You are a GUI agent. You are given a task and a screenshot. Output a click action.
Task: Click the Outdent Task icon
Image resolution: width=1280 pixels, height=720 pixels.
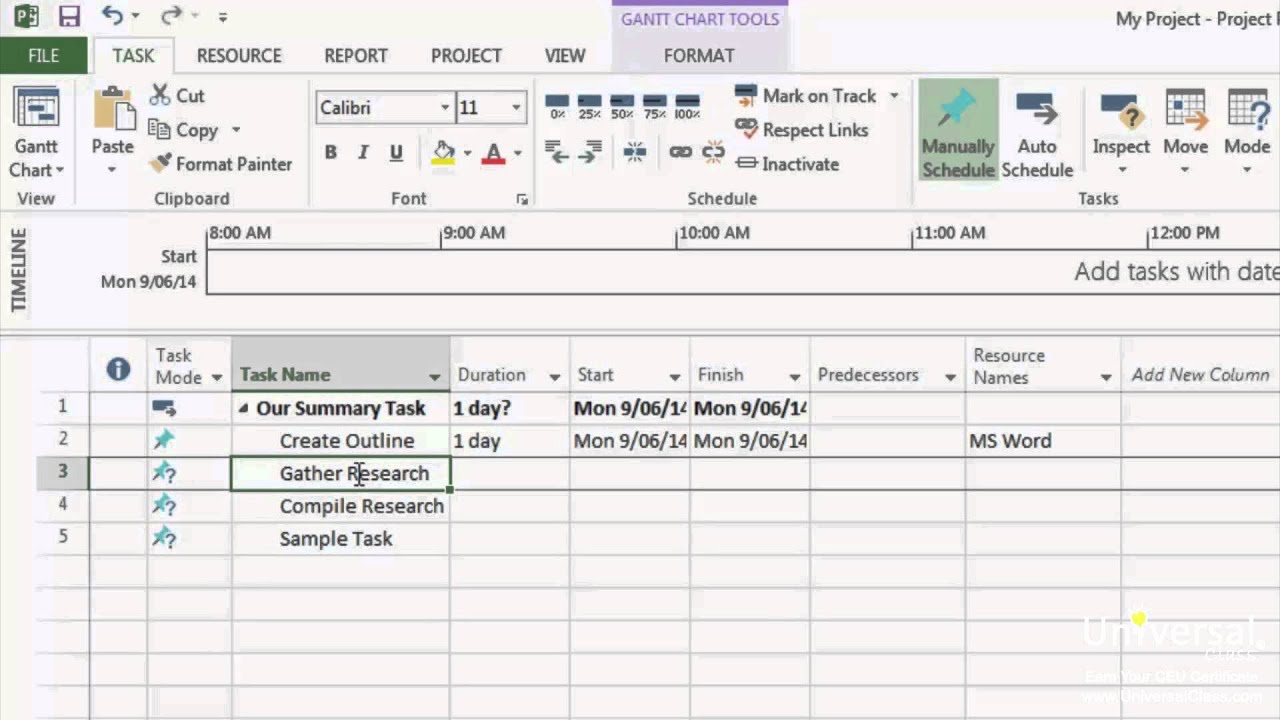click(x=557, y=152)
